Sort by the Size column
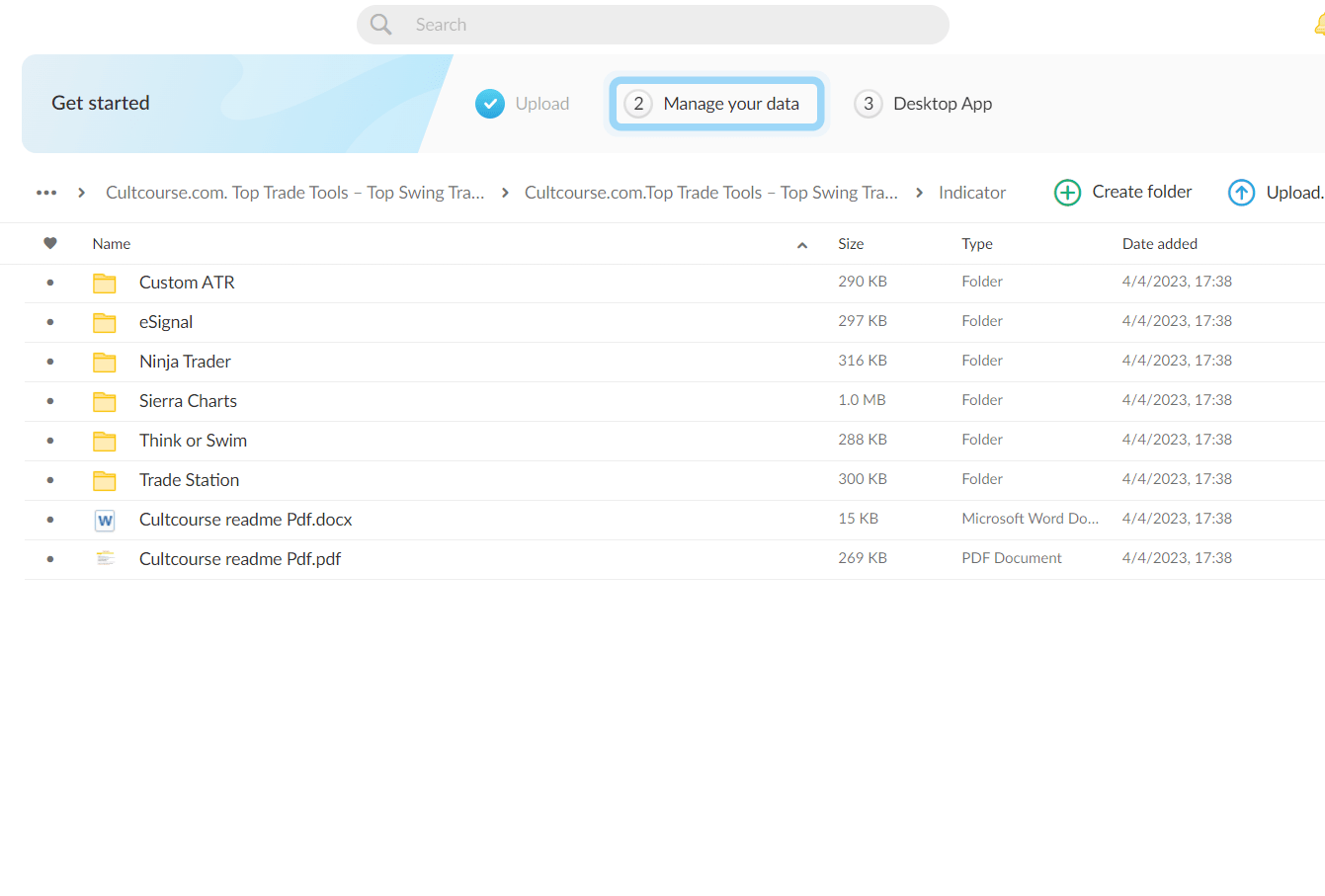 (851, 244)
